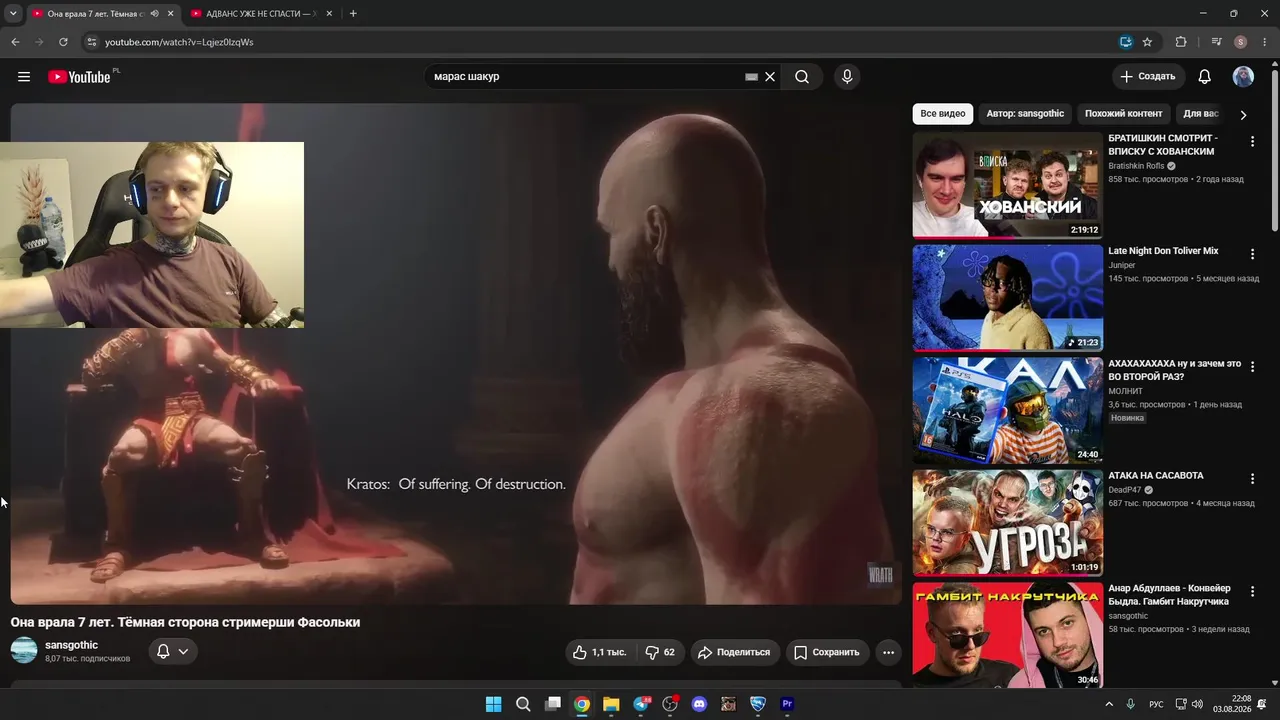Switch to the Она врала 7 лет tab
This screenshot has width=1280, height=720.
click(96, 14)
